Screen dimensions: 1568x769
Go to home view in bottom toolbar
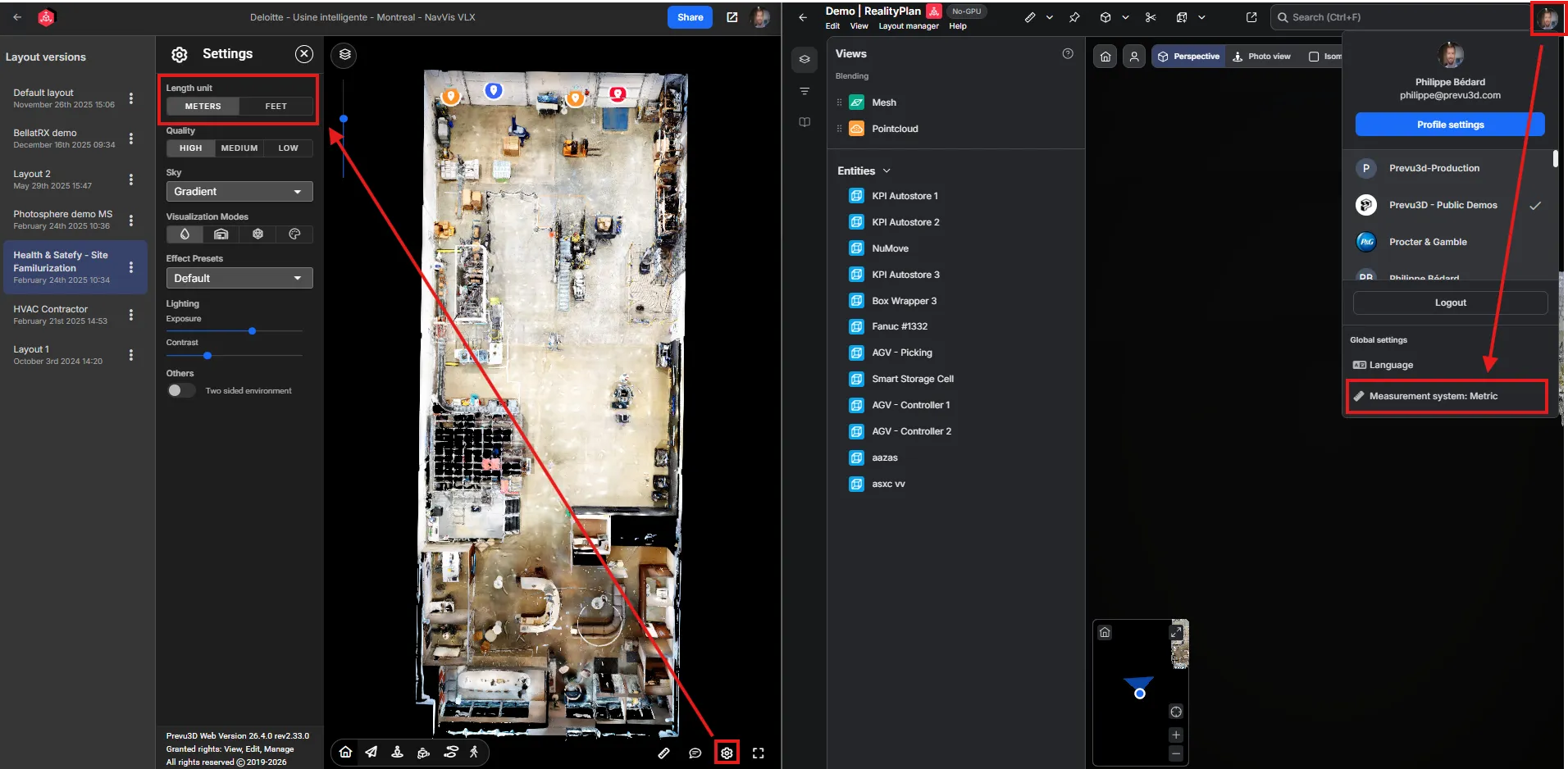point(346,752)
